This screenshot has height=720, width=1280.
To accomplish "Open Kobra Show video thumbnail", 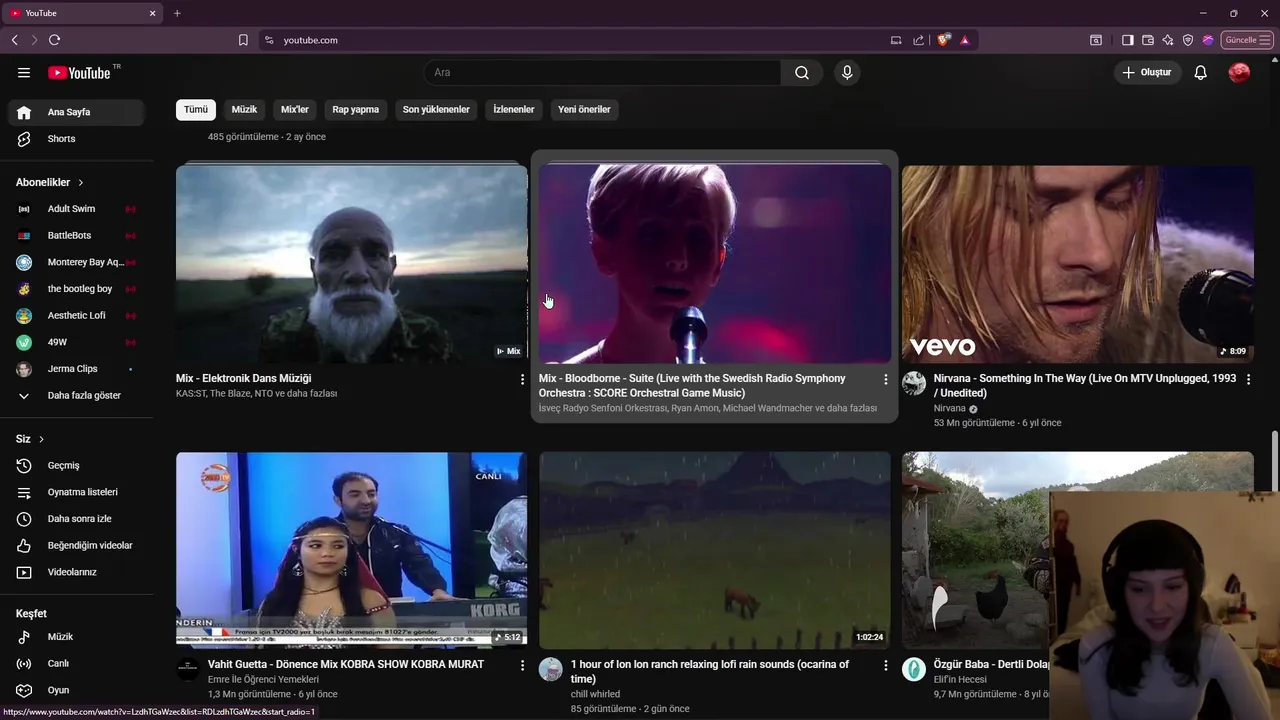I will tap(352, 550).
